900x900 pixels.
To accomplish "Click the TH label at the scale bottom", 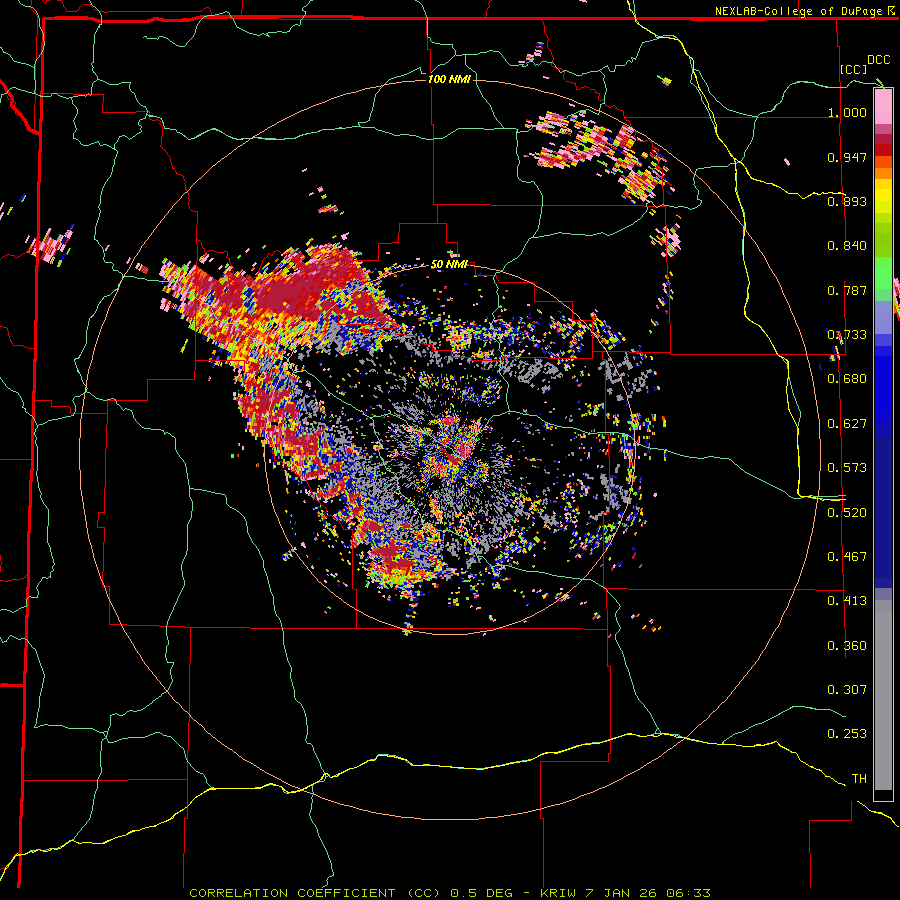I will (859, 779).
